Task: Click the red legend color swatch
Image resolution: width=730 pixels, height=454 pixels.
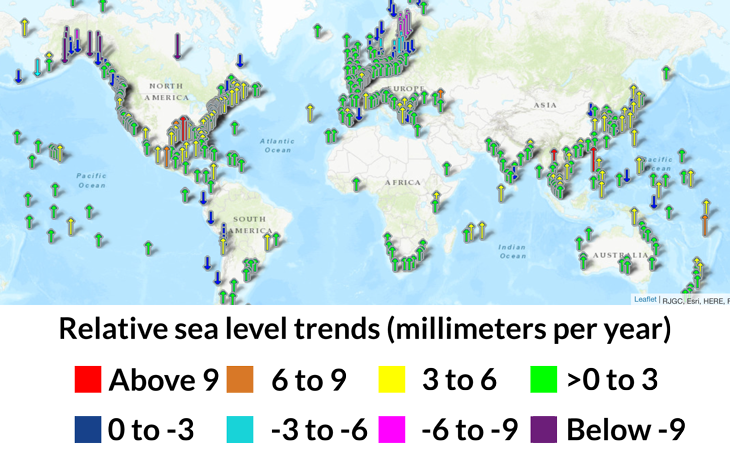Action: (x=88, y=380)
